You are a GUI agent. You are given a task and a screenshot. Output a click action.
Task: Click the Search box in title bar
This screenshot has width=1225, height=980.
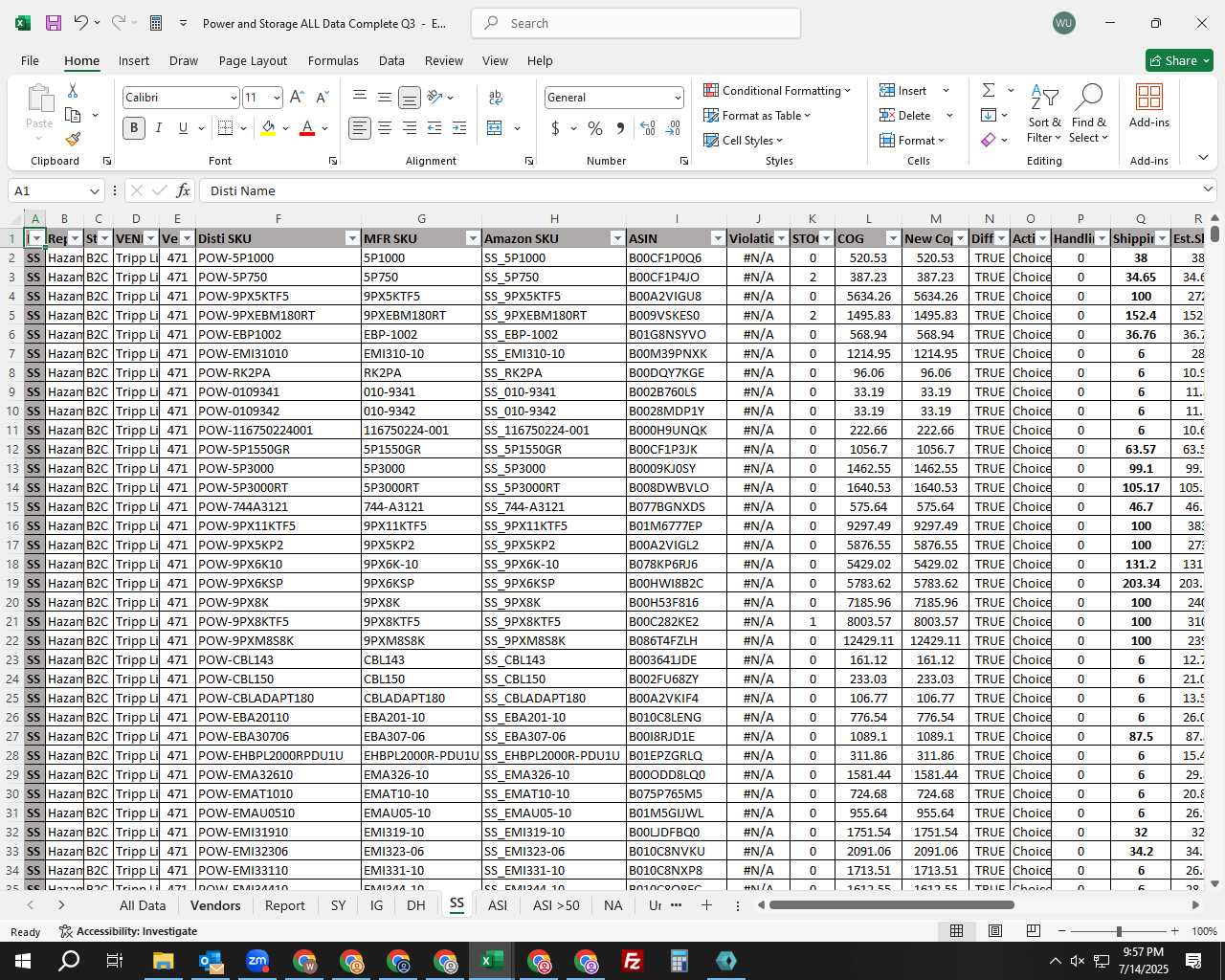[x=635, y=23]
